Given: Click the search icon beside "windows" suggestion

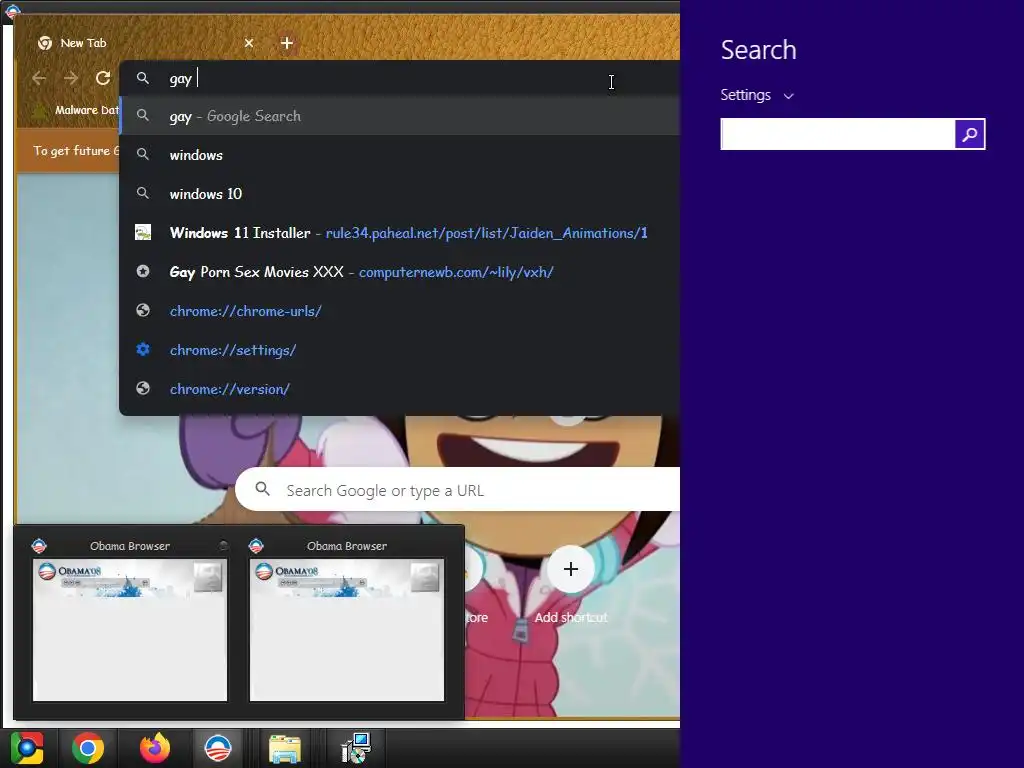Looking at the screenshot, I should pos(142,154).
